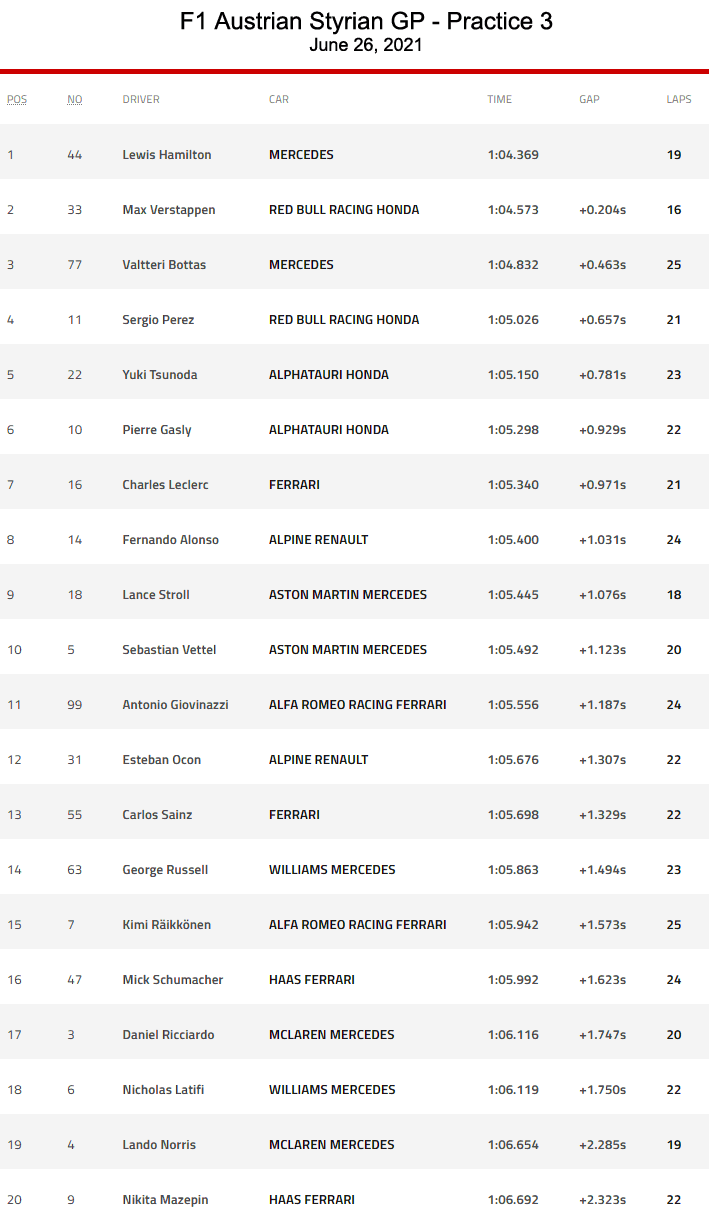
Task: Click FERRARI team for Charles Leclerc
Action: pos(294,485)
